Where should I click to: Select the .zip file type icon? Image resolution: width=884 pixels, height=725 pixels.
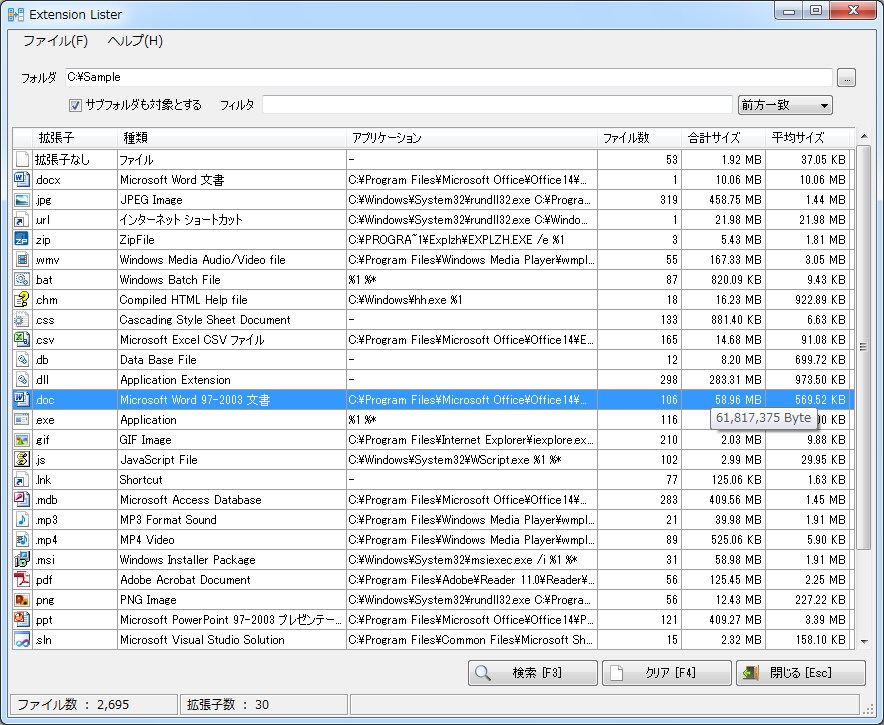click(x=22, y=240)
